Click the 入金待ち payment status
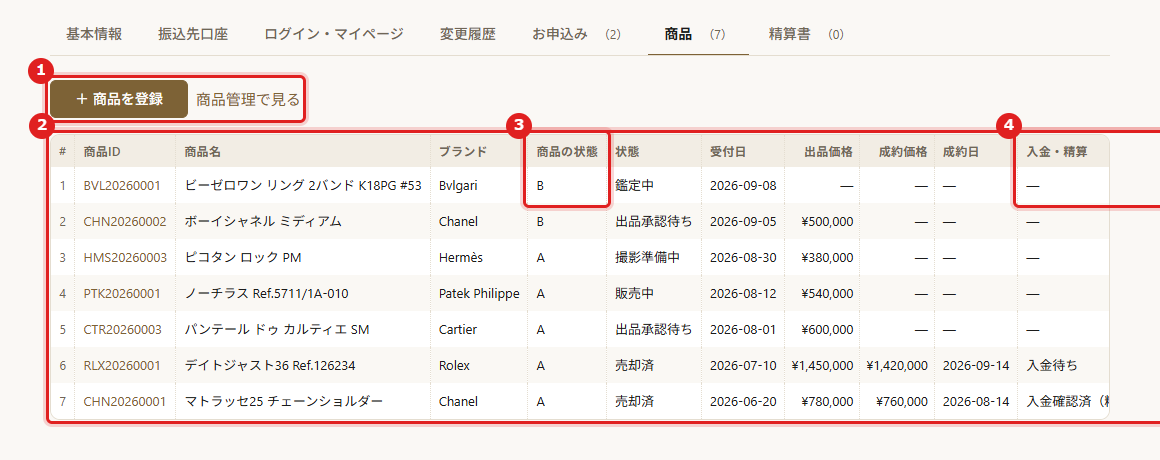Image resolution: width=1160 pixels, height=460 pixels. point(1052,365)
